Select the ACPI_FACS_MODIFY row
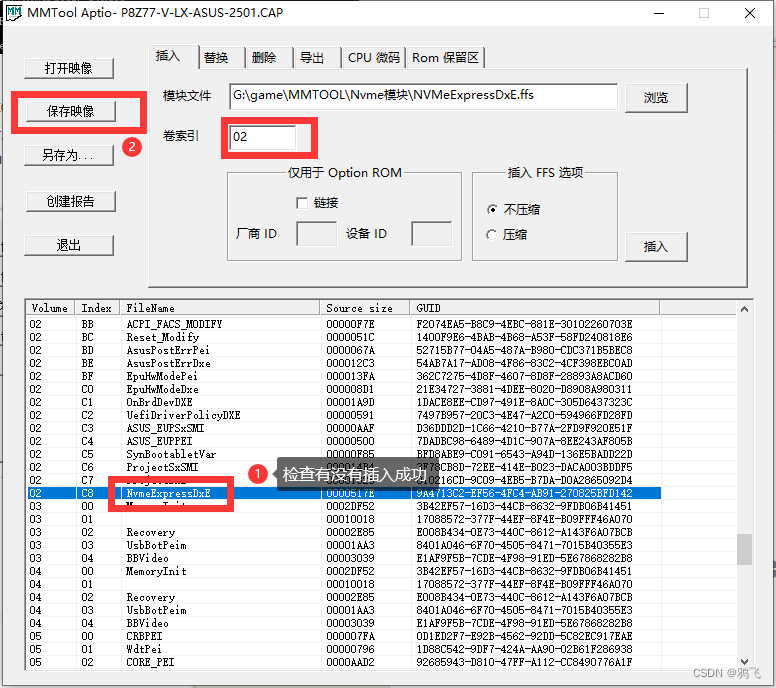The height and width of the screenshot is (688, 776). (343, 324)
